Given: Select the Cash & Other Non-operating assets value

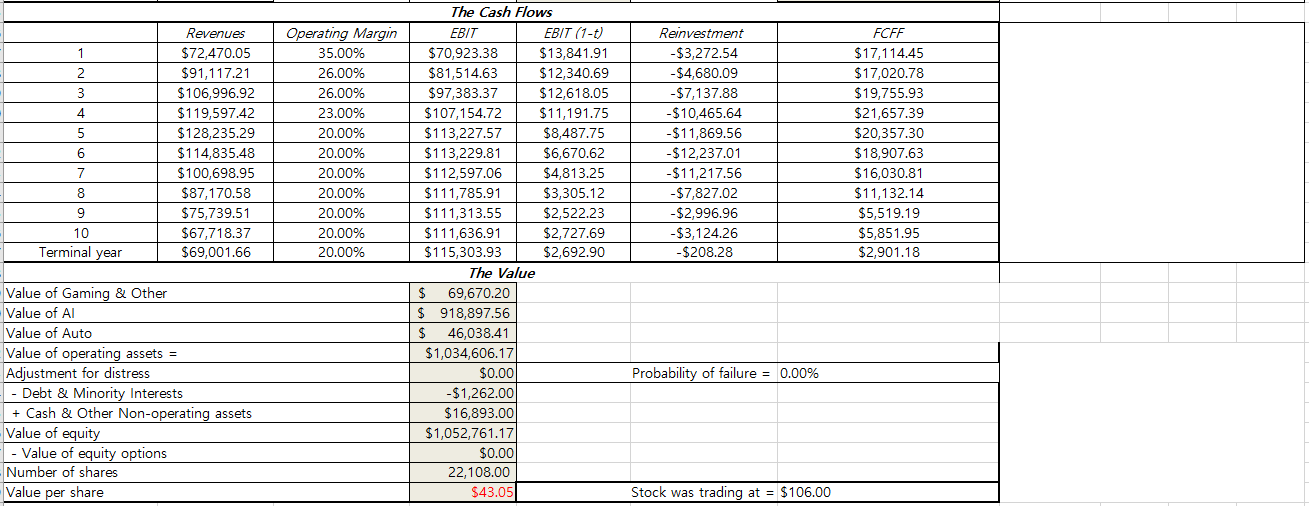Looking at the screenshot, I should click(464, 413).
